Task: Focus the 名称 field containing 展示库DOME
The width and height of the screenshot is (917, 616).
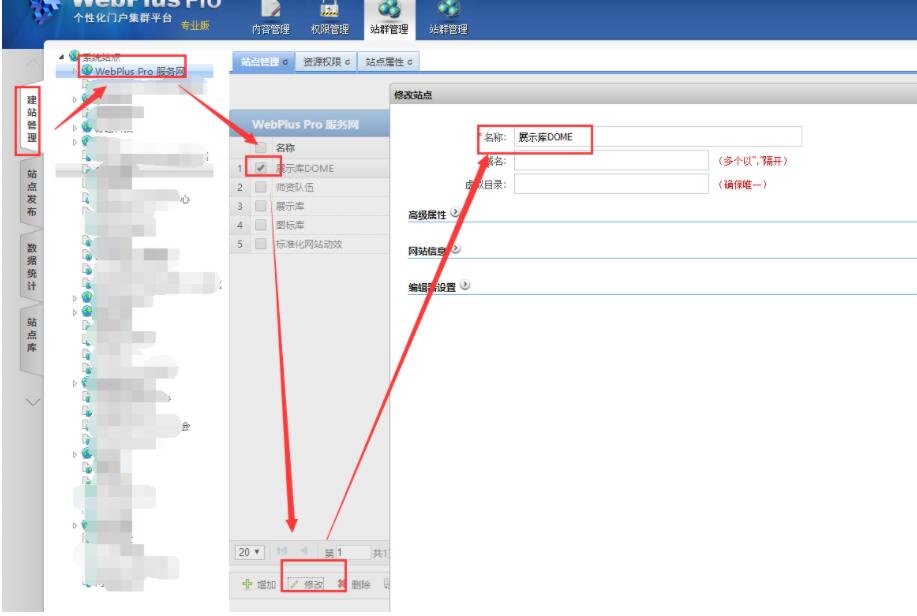Action: click(657, 137)
